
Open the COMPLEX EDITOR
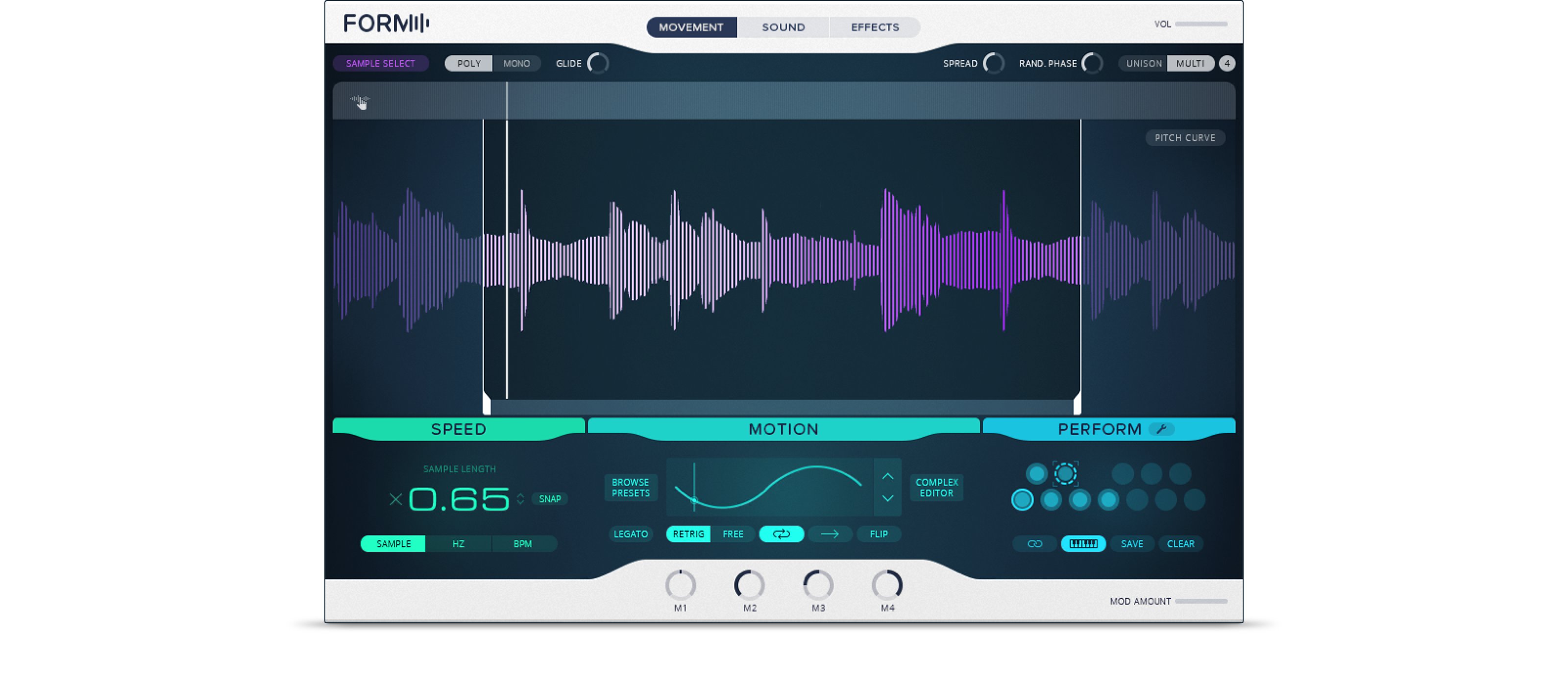(936, 488)
